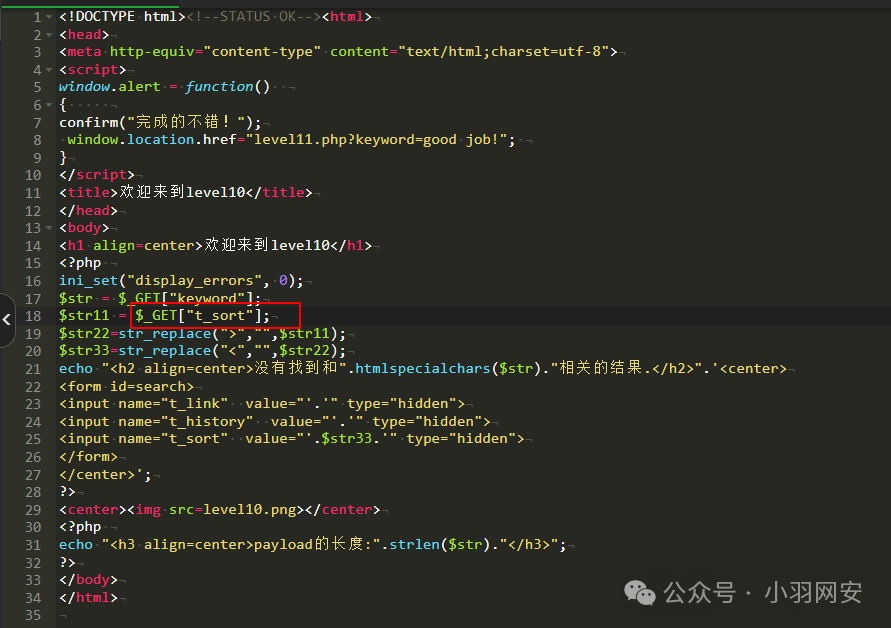
Task: Click window.alert on line 5
Action: (x=110, y=86)
